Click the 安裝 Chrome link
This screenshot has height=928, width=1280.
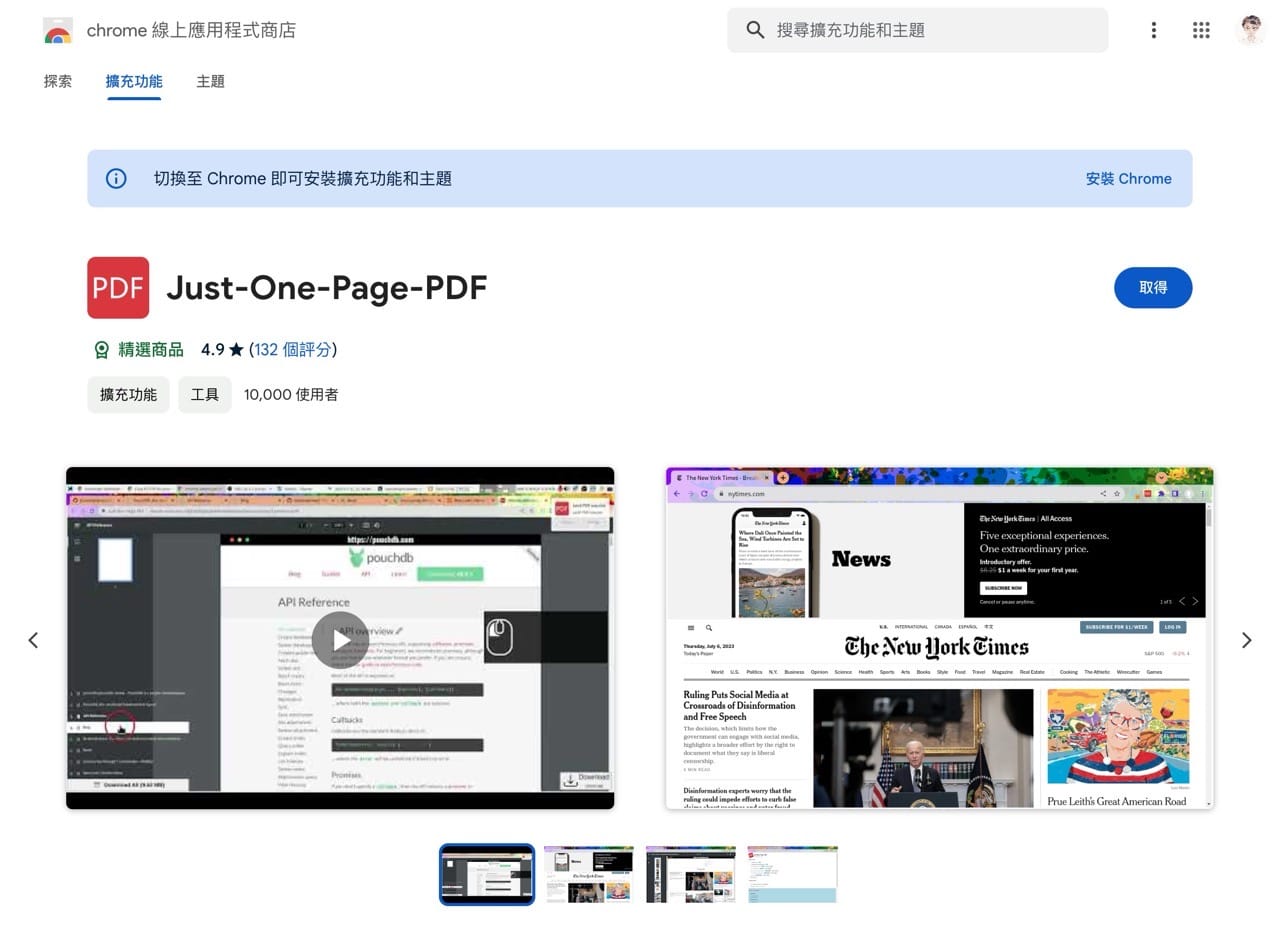(1128, 179)
